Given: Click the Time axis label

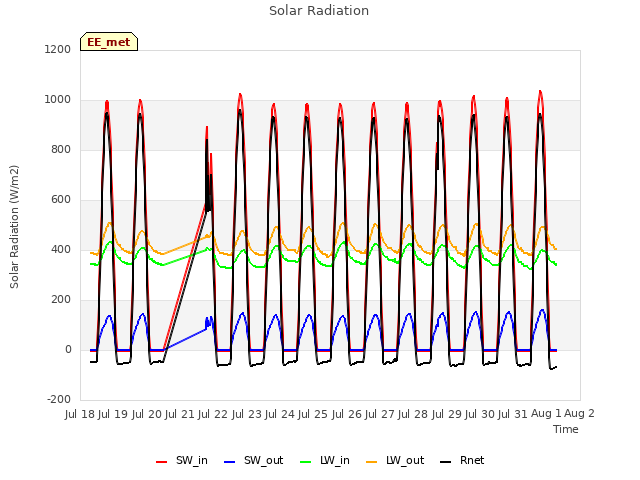Looking at the screenshot, I should click(566, 429).
